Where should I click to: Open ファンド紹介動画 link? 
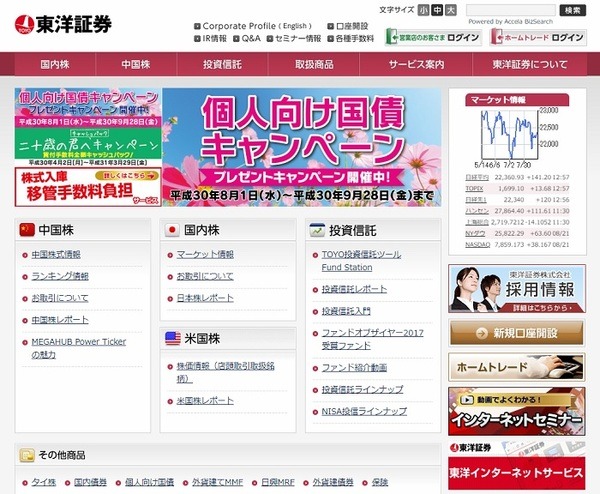coord(354,368)
